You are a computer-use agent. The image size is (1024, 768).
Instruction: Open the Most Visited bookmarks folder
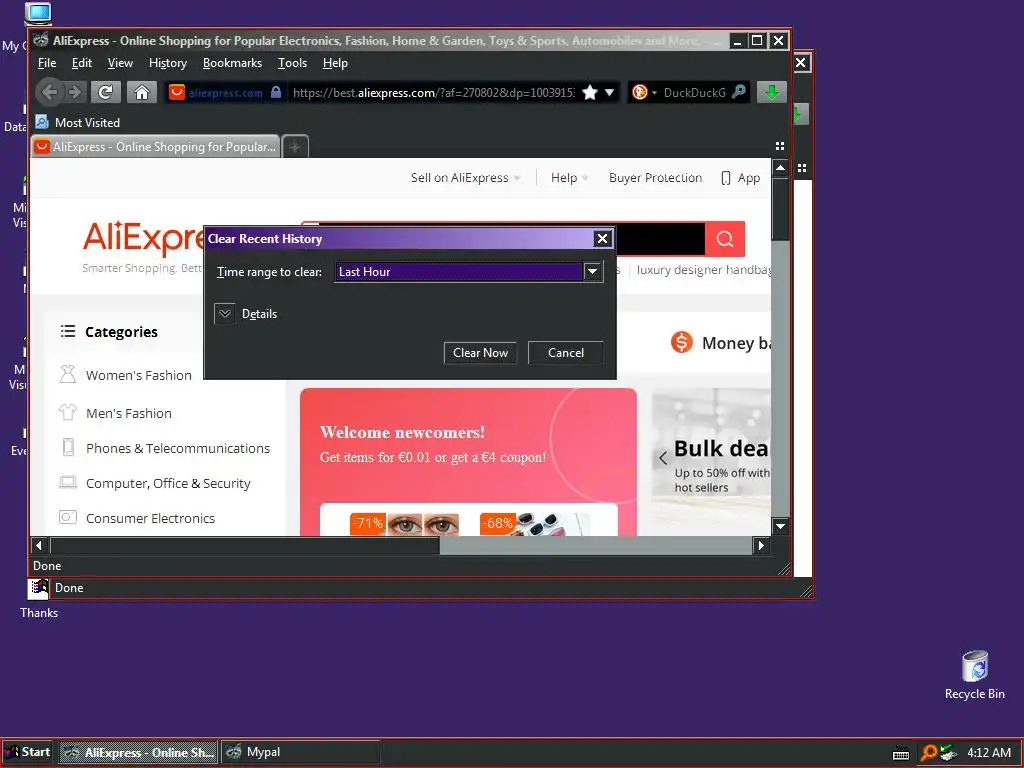78,122
